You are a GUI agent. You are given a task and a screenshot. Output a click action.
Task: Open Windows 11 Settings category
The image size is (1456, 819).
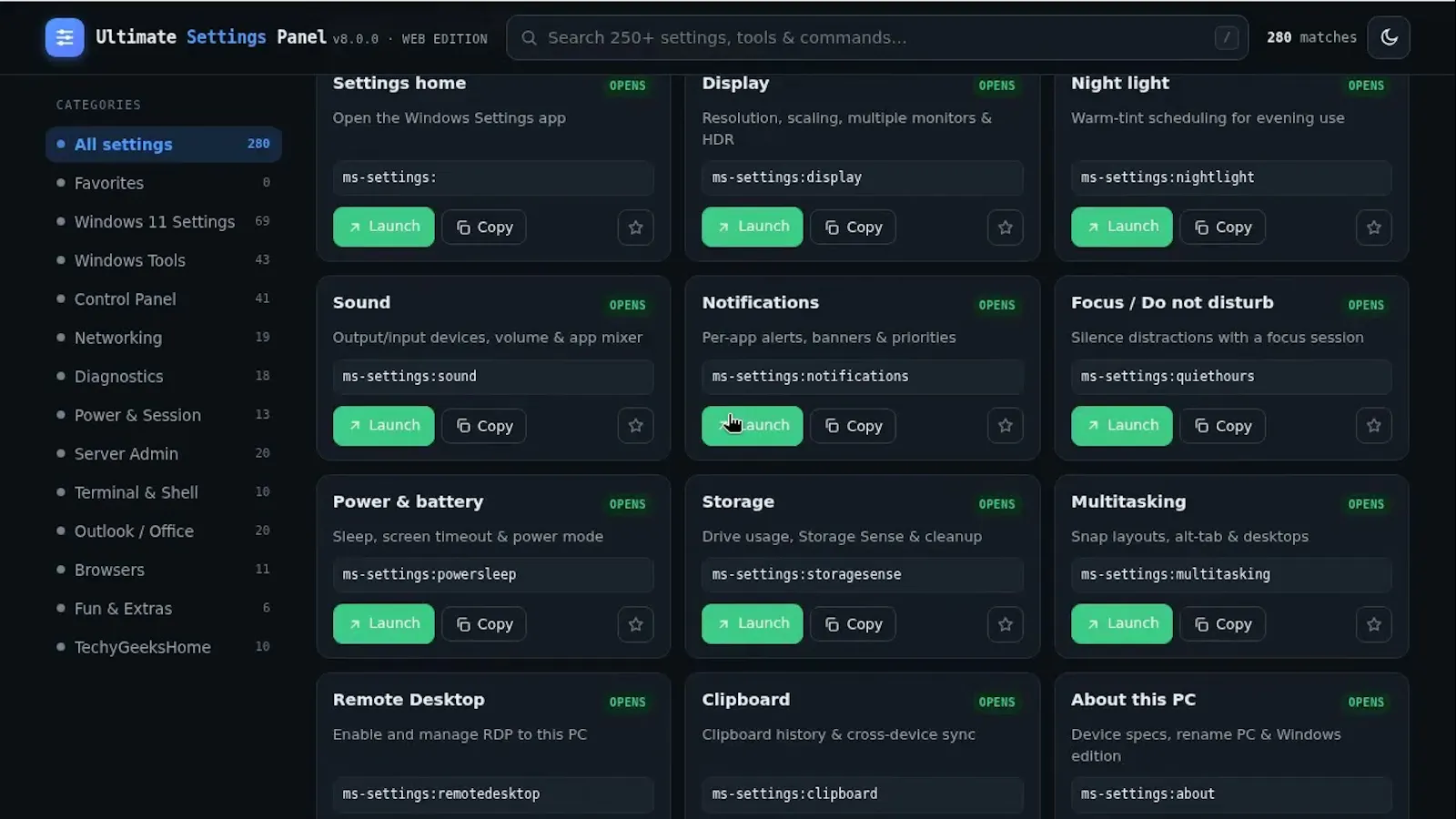click(164, 221)
